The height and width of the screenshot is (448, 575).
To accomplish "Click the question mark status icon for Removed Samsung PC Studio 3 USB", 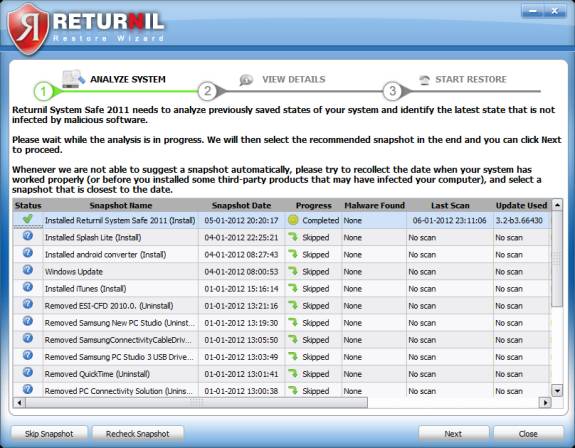I will pyautogui.click(x=28, y=355).
